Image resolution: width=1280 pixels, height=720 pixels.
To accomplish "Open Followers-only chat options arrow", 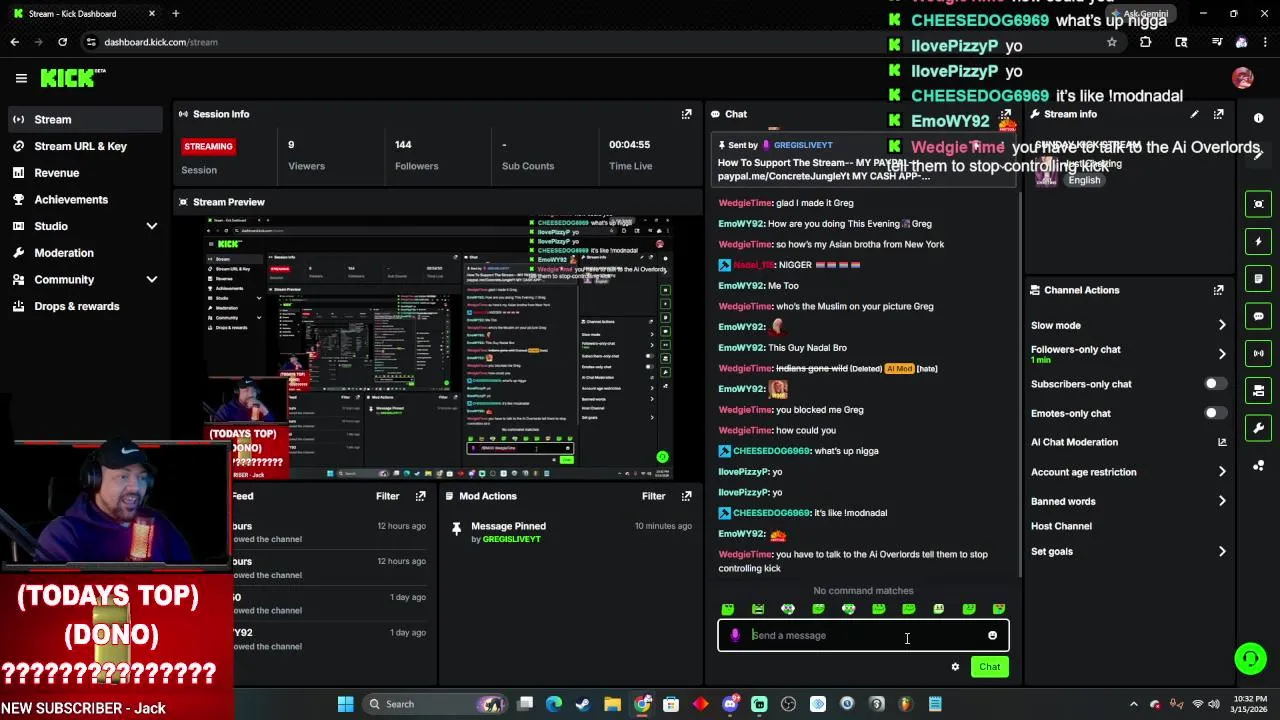I will click(1221, 354).
